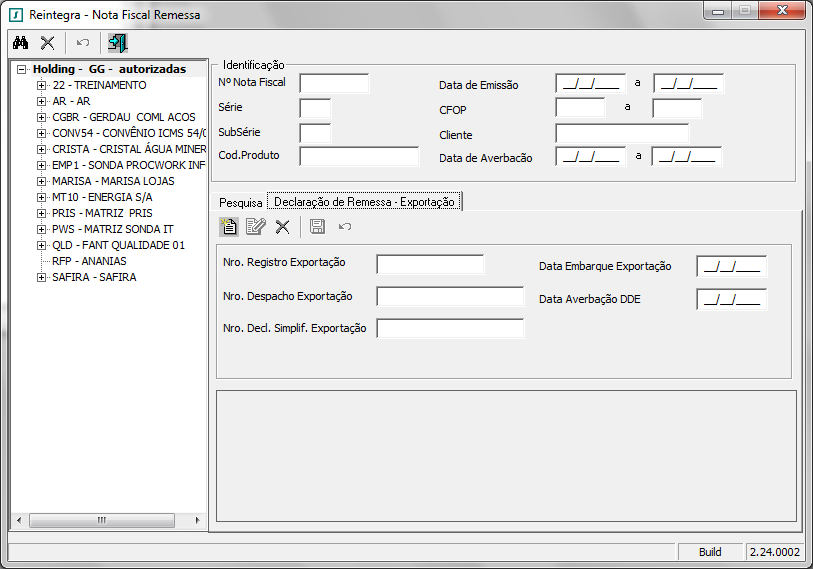Switch to the Pesquisa tab
Viewport: 813px width, 569px height.
coord(239,202)
